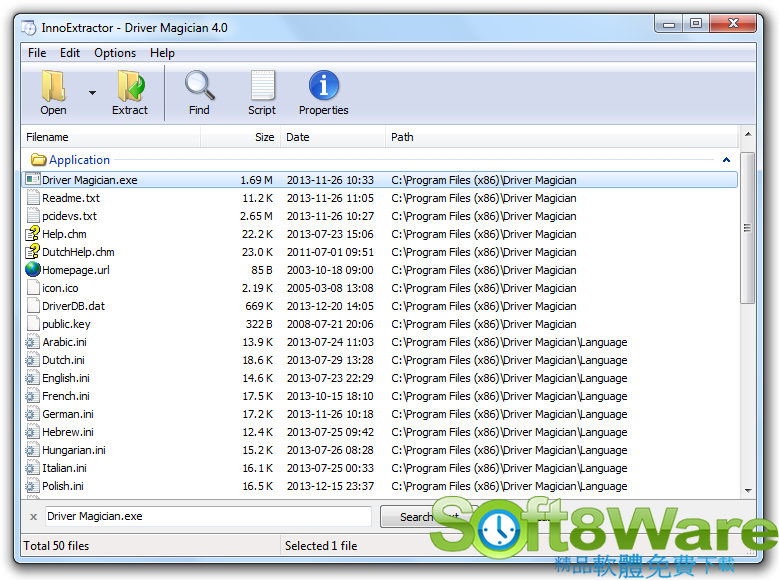779x580 pixels.
Task: Click the file list scroll up arrow
Action: [x=748, y=134]
